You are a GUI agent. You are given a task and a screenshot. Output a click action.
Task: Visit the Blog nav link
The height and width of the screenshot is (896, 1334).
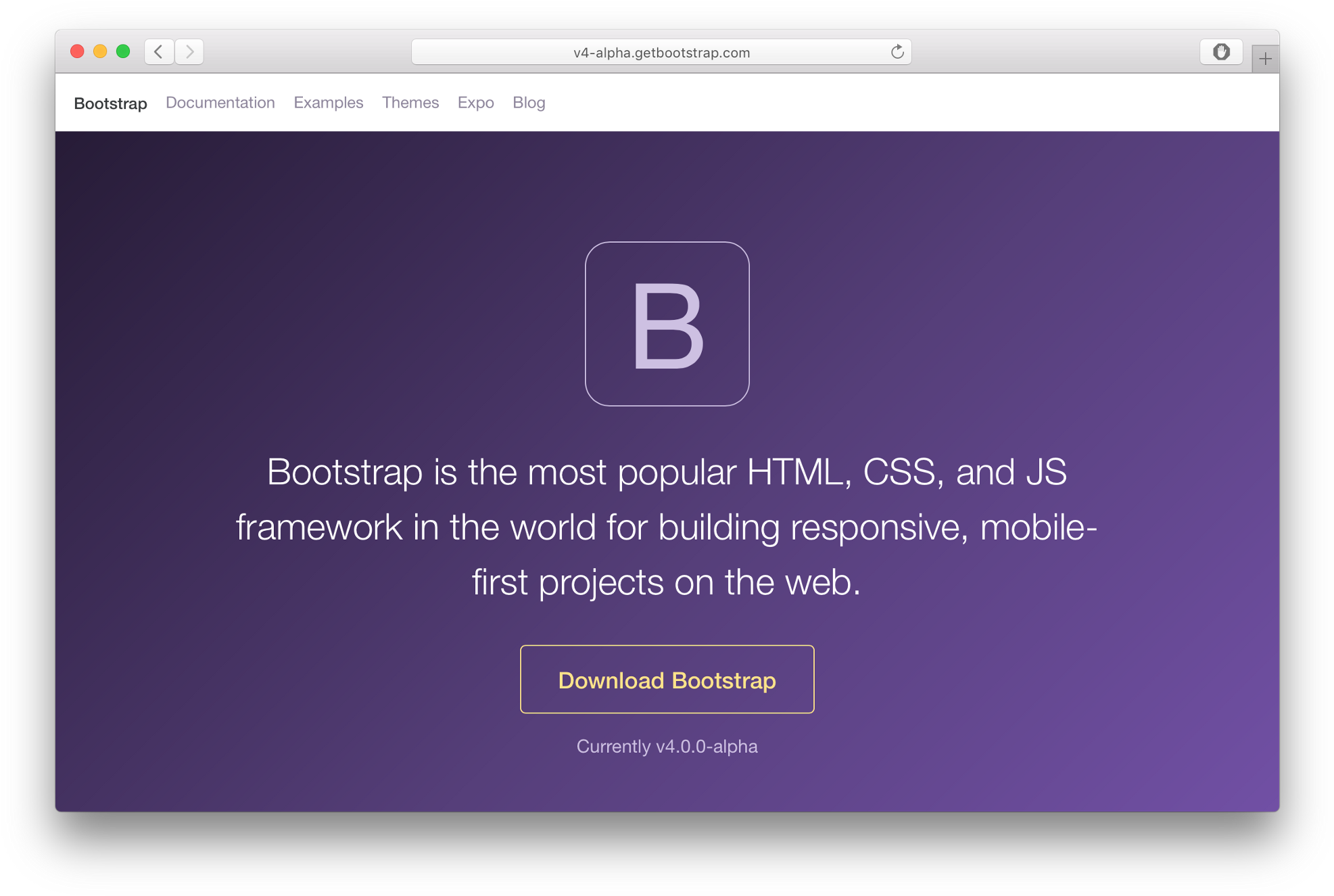point(528,102)
